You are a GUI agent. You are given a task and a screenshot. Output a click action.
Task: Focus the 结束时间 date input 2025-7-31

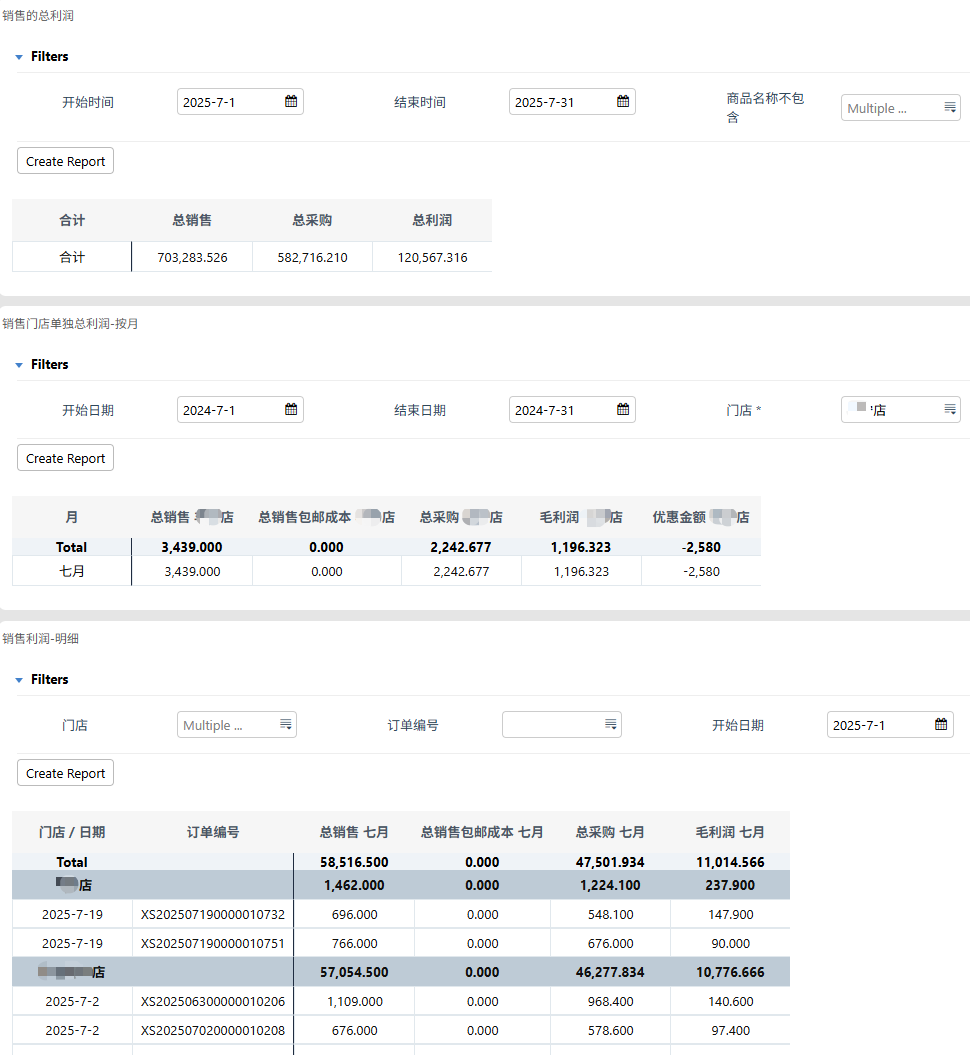coord(572,102)
